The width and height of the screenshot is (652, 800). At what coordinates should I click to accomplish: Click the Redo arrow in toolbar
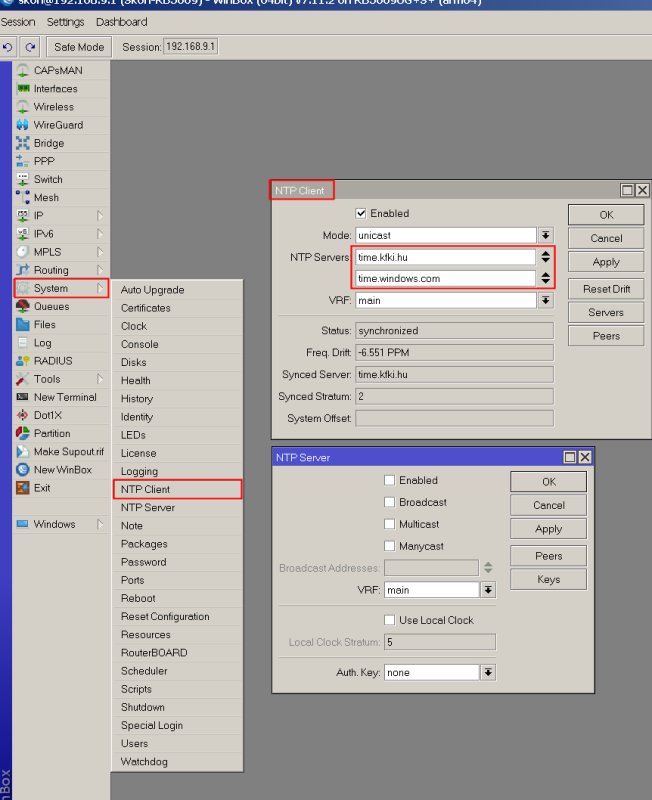point(30,47)
